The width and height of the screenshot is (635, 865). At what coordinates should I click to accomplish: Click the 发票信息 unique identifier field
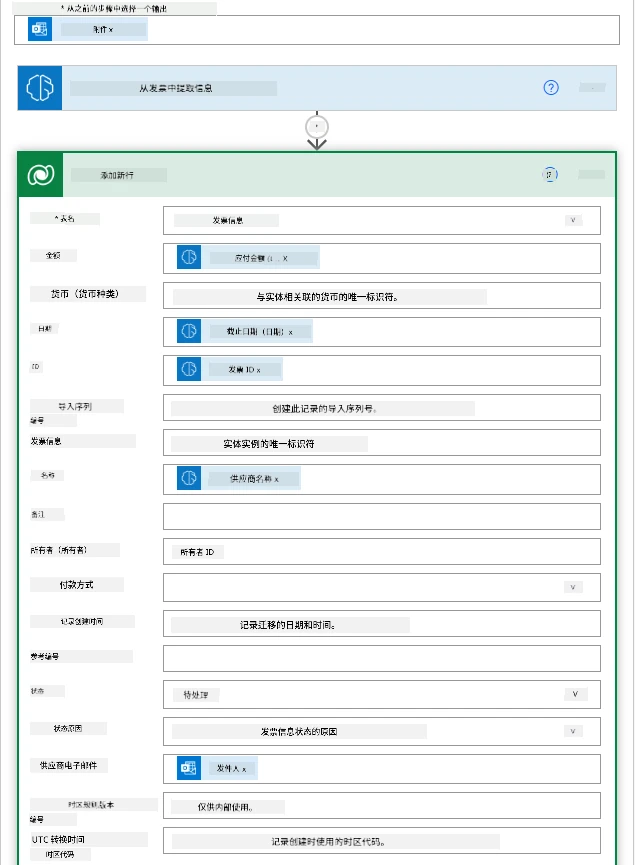coord(382,443)
